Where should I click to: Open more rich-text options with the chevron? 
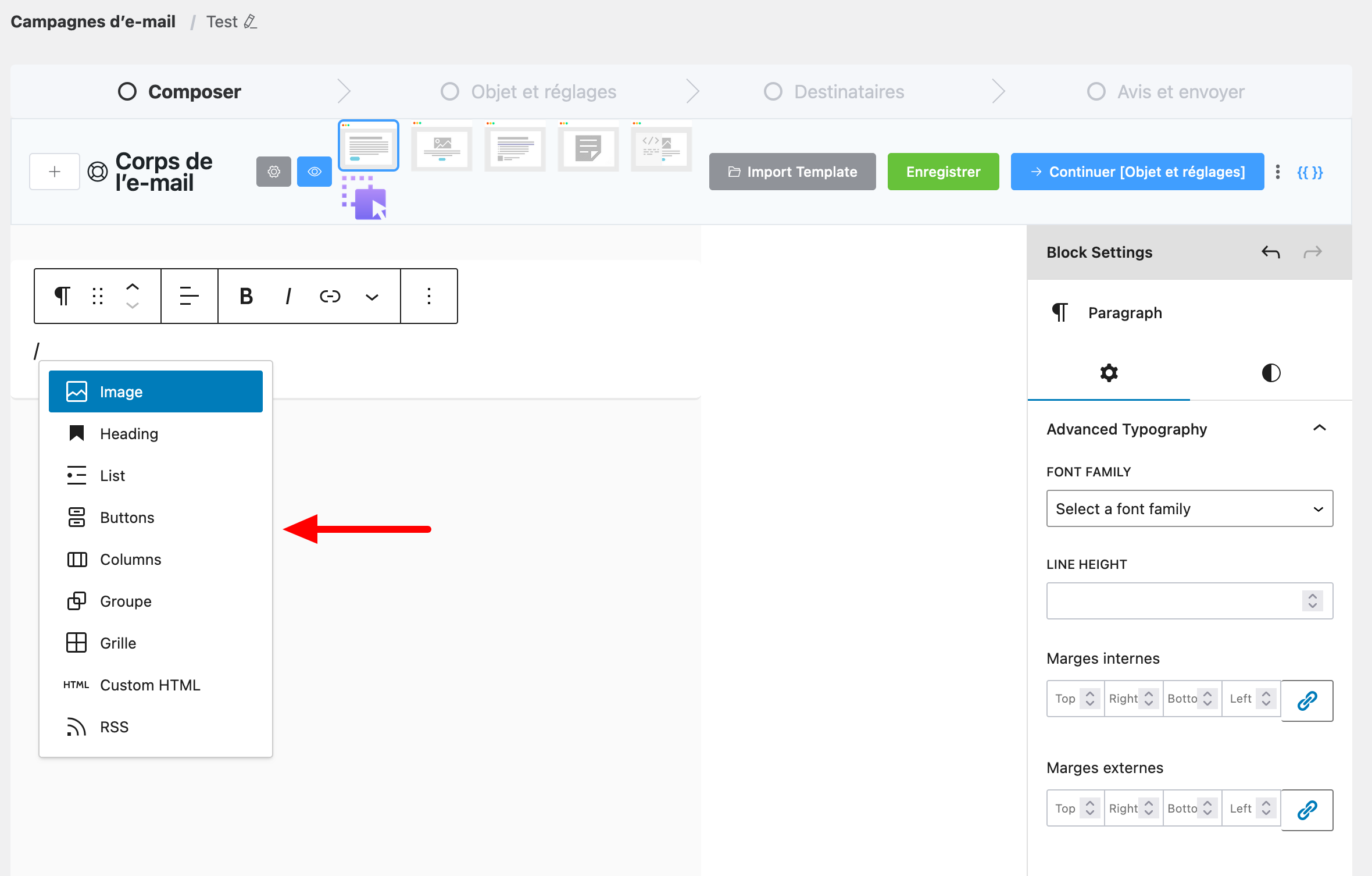[371, 296]
